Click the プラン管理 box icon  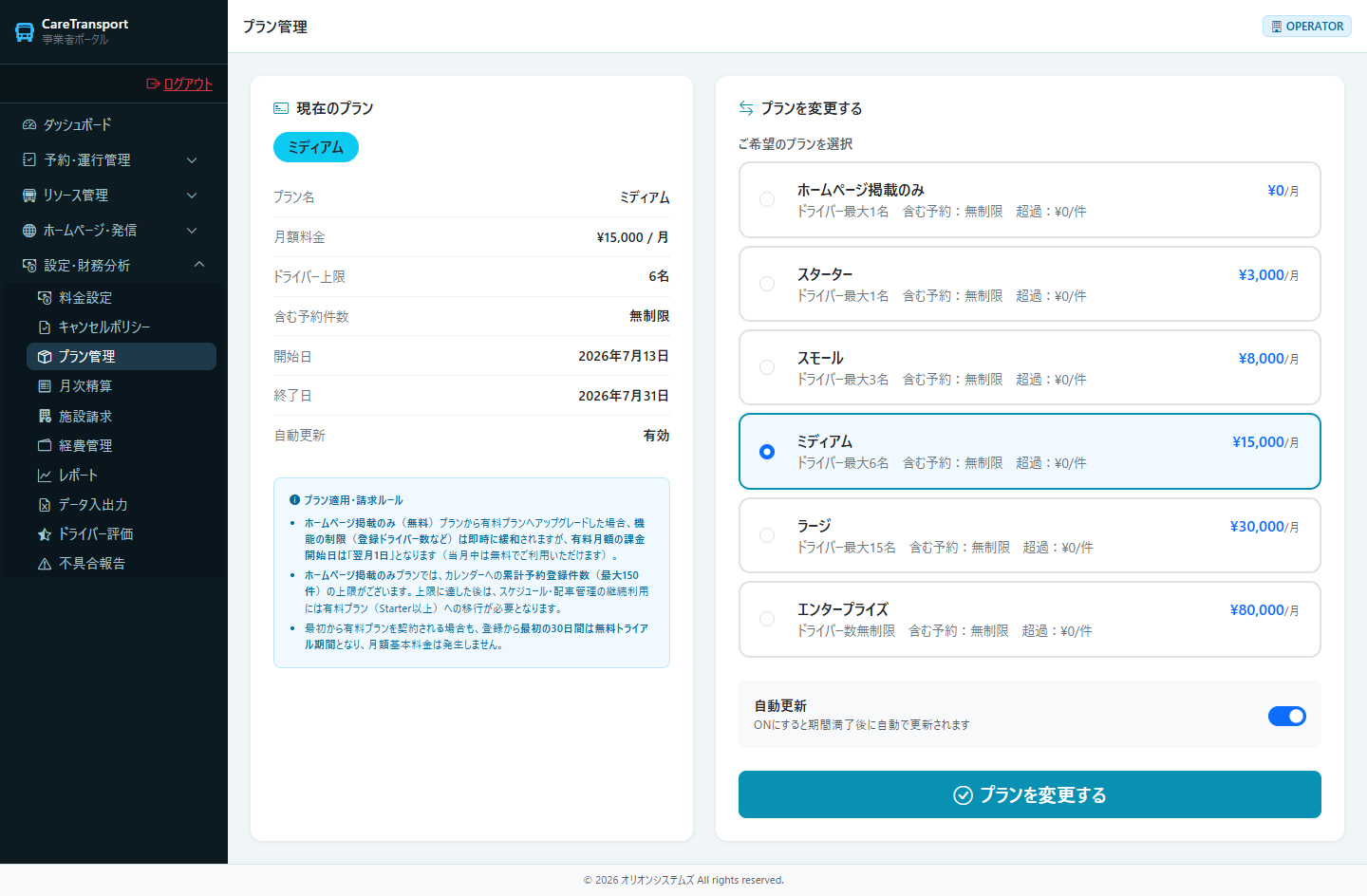tap(45, 356)
